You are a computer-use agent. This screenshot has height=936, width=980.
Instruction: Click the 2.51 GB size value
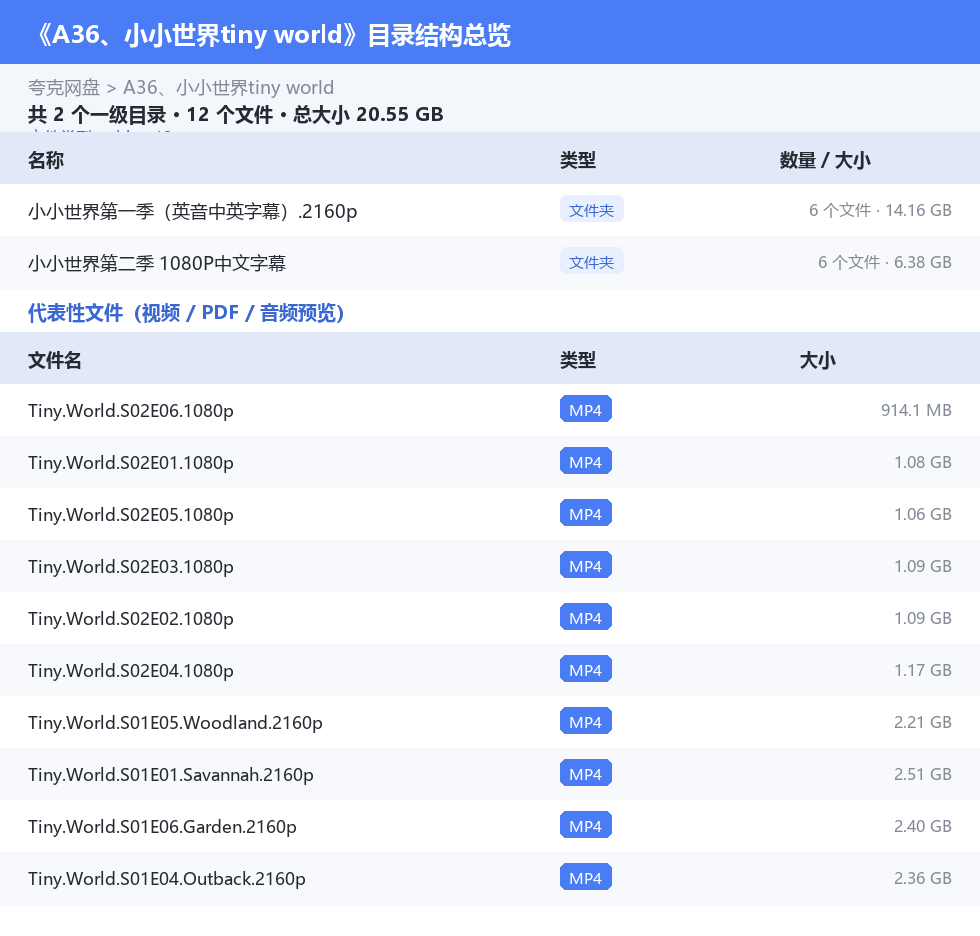922,774
